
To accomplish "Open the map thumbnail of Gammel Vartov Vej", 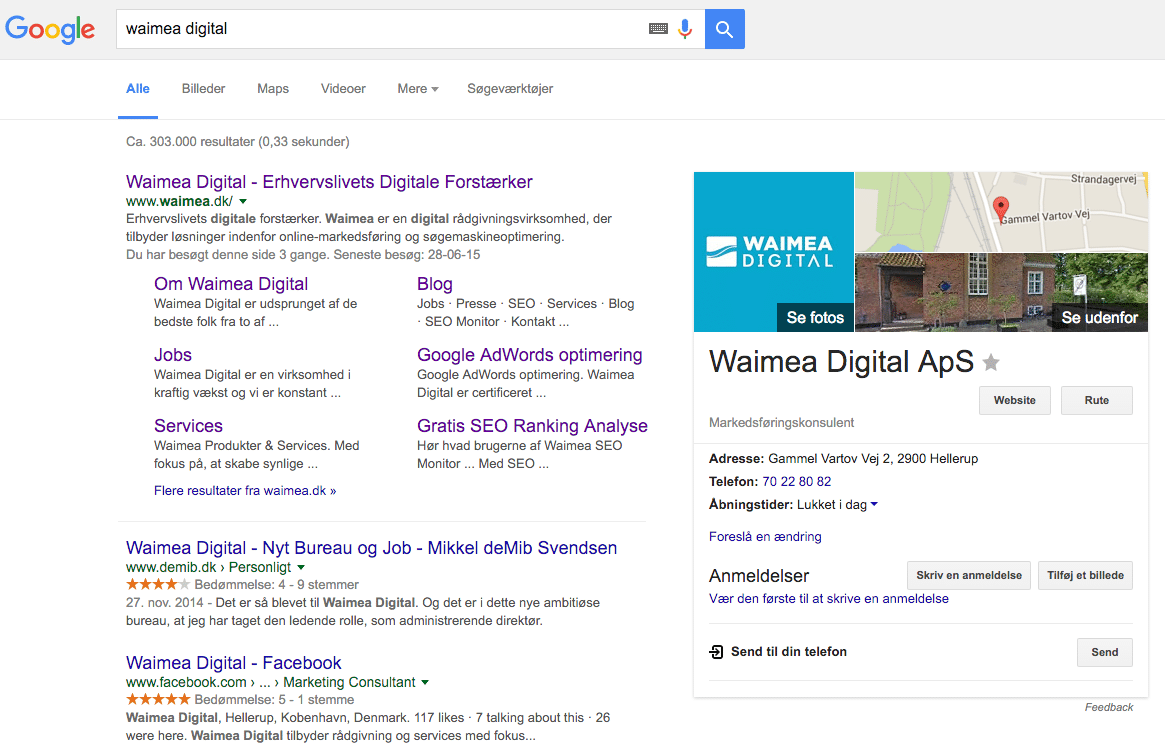I will (x=1001, y=212).
